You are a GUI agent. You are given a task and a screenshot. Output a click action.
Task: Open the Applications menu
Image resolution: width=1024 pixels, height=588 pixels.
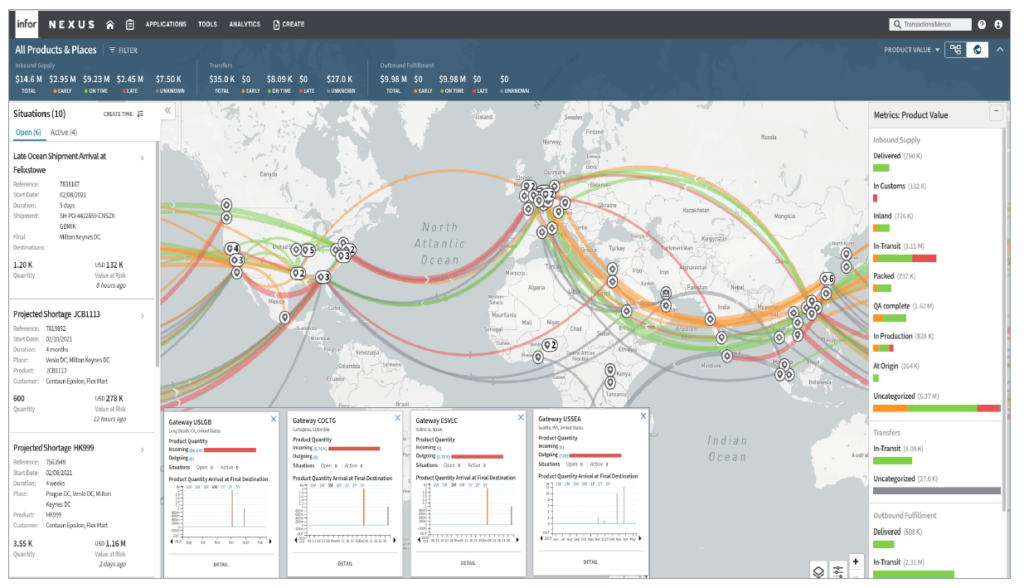[165, 24]
